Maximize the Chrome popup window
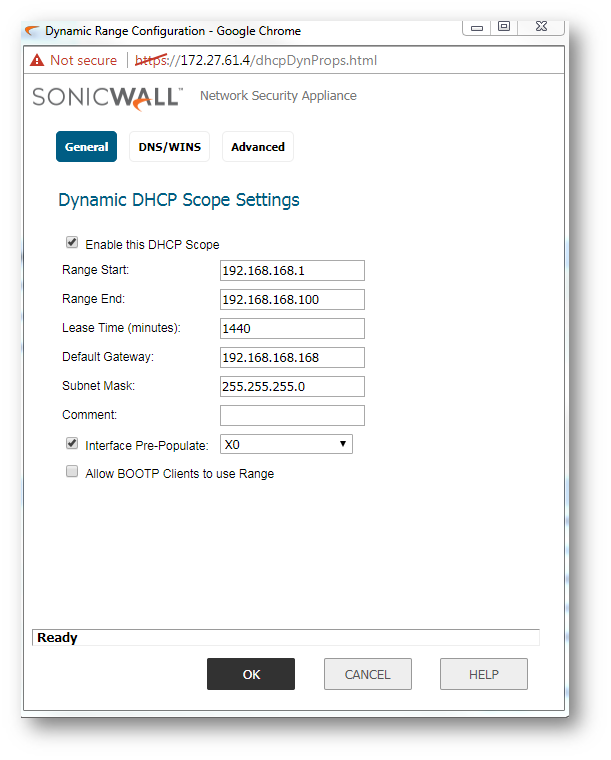 point(504,27)
